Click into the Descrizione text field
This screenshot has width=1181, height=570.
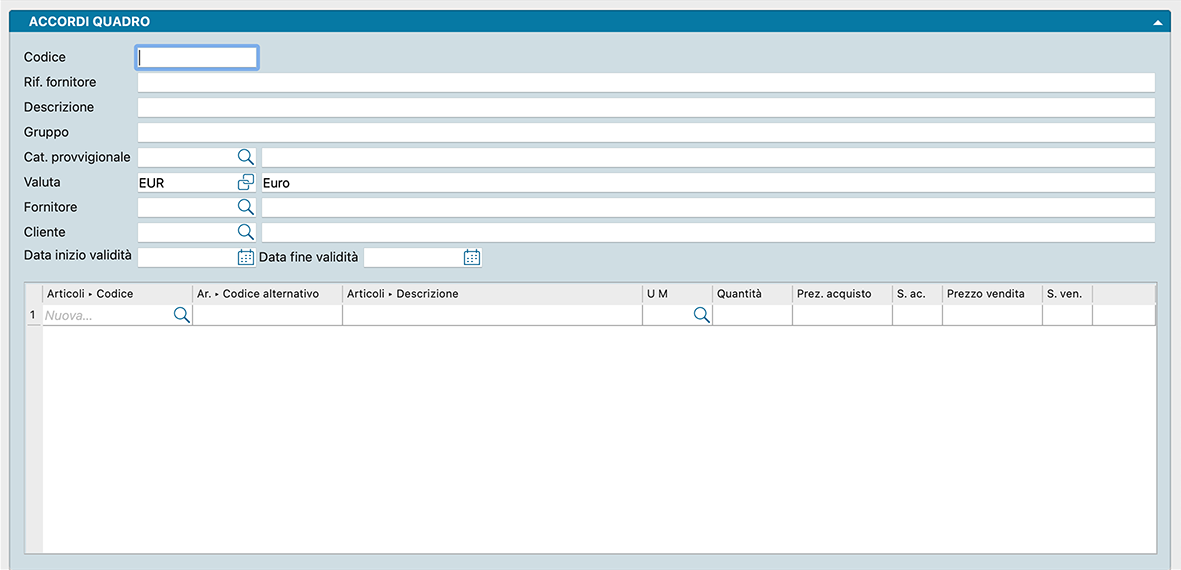pos(645,108)
